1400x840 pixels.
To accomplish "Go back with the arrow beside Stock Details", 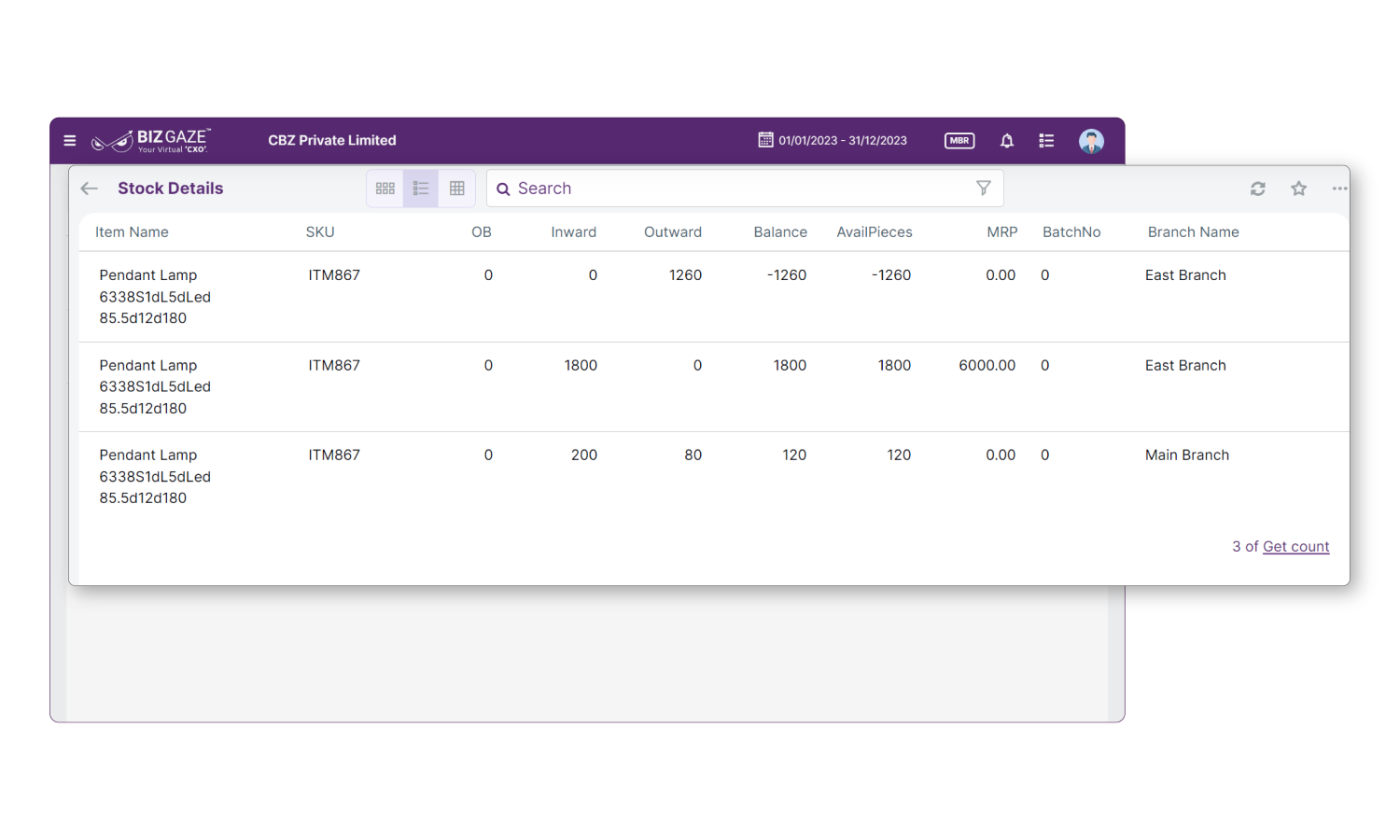I will (x=90, y=189).
